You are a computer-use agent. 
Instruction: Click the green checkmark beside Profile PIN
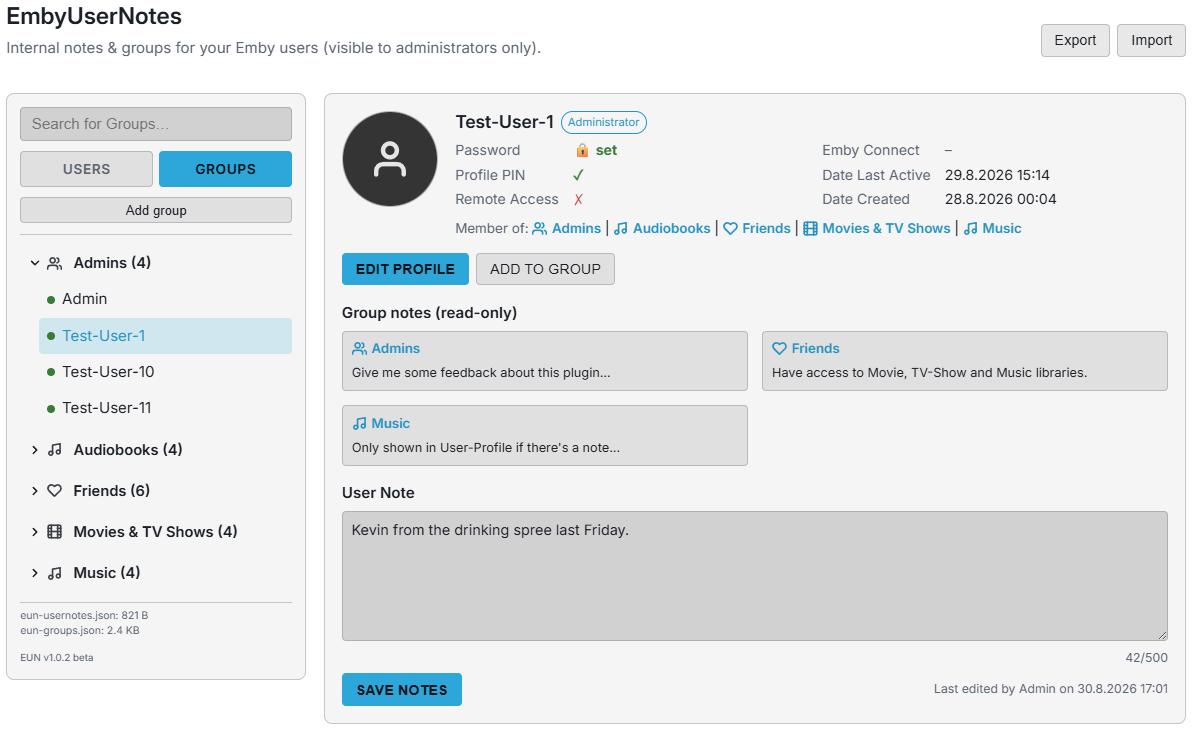coord(579,175)
